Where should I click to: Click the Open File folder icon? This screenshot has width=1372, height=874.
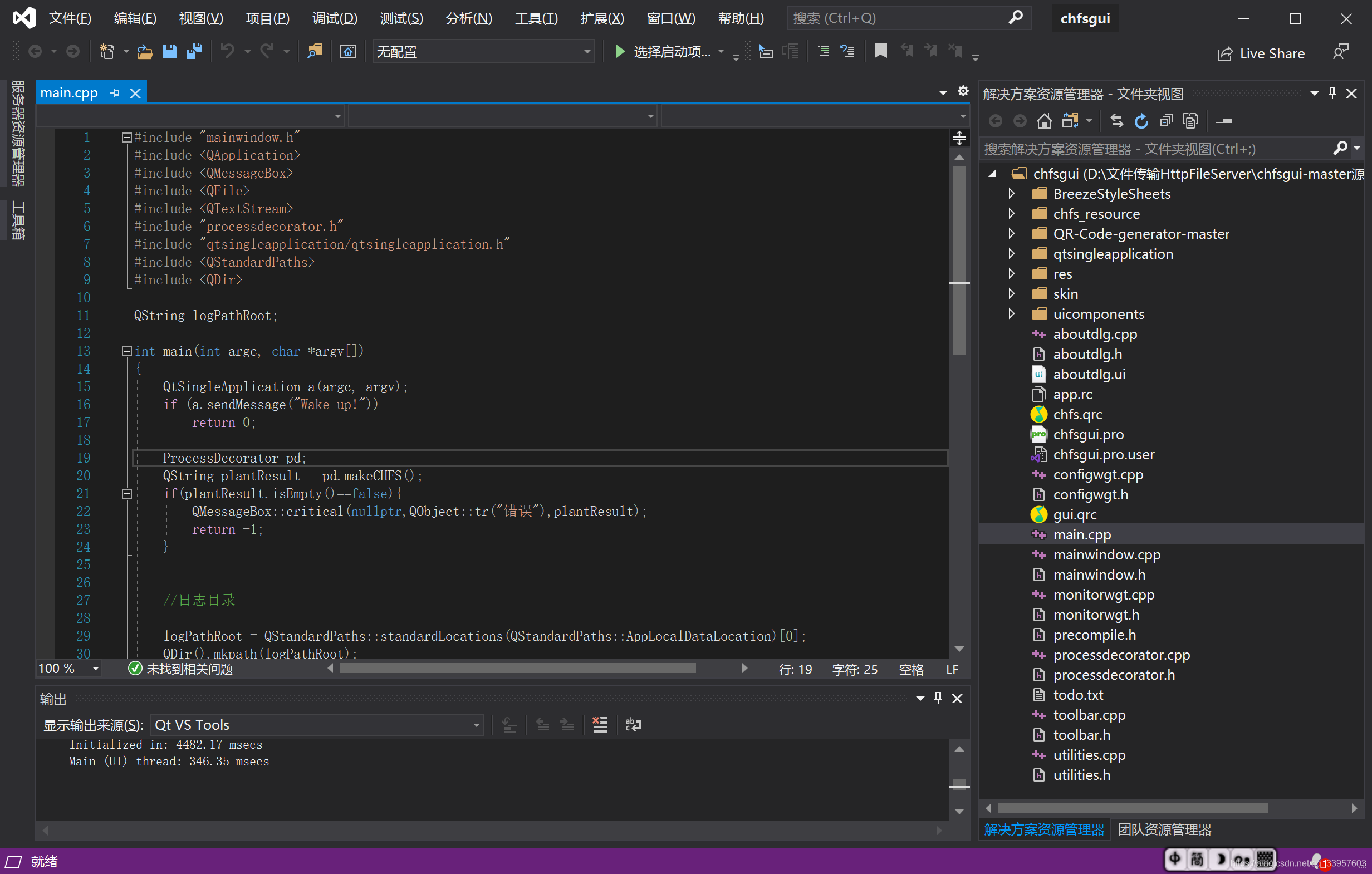(x=145, y=52)
